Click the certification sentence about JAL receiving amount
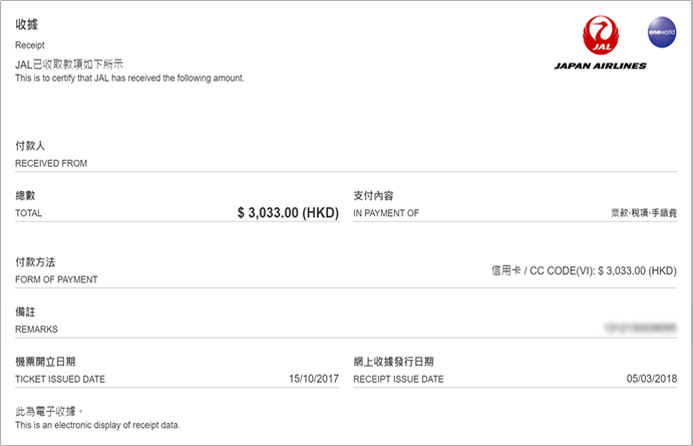The image size is (693, 446). point(130,77)
